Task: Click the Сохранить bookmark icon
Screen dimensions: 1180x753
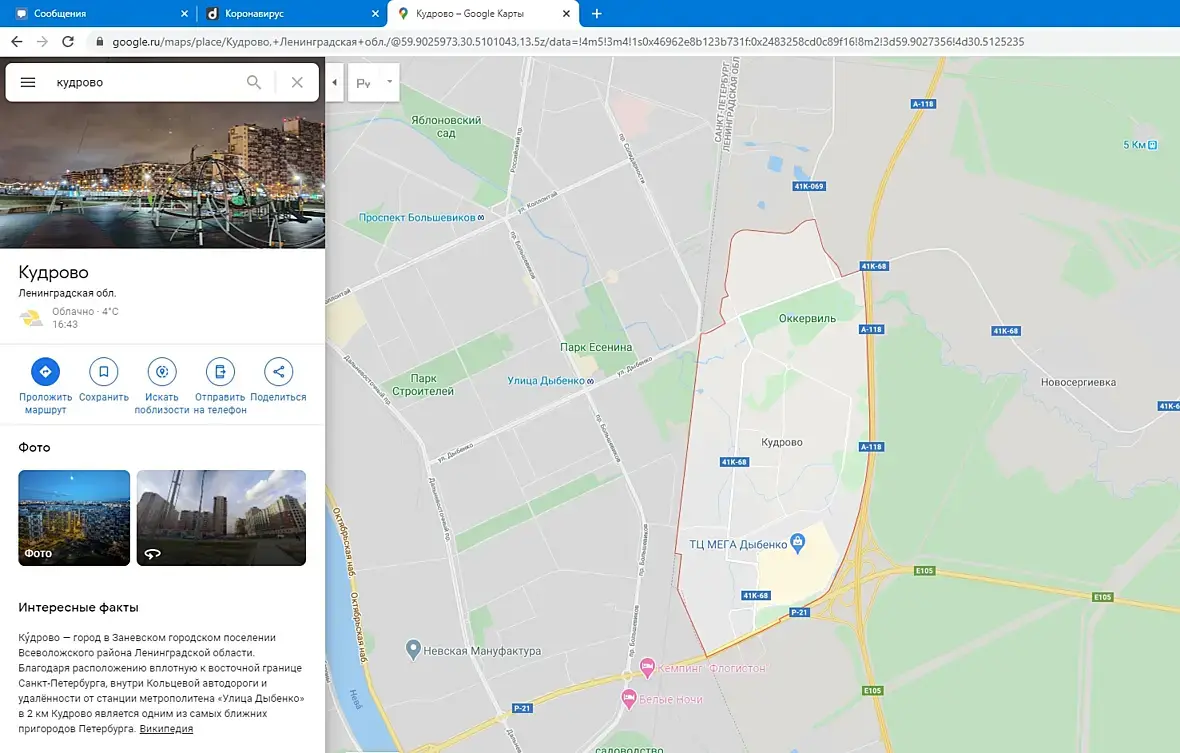Action: pos(104,371)
